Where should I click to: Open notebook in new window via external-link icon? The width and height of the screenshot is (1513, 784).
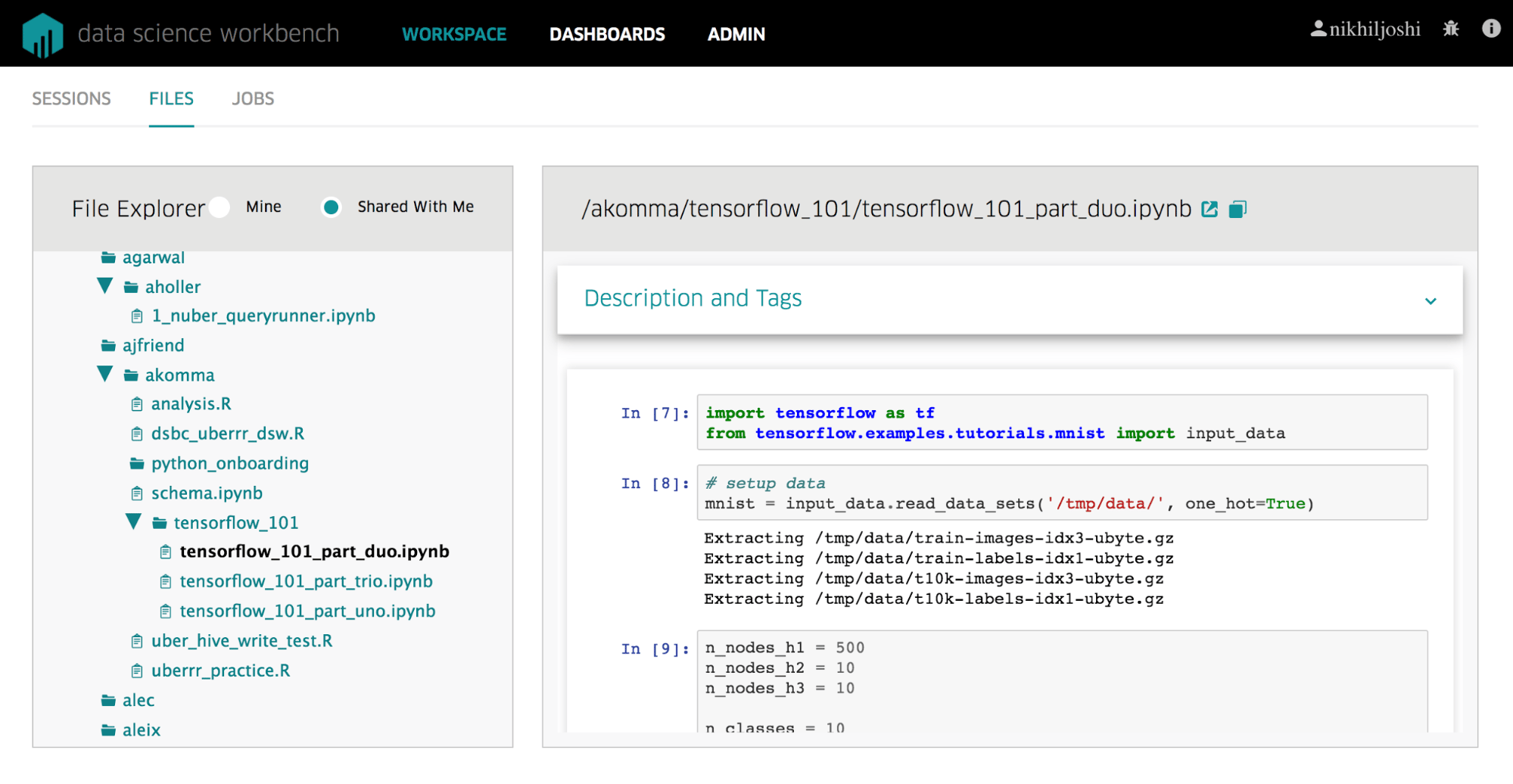pos(1209,209)
